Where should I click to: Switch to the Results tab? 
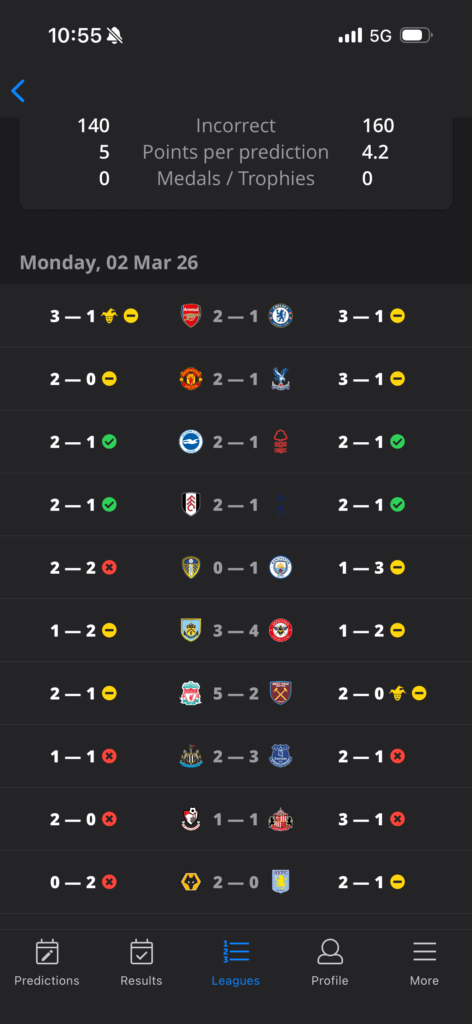click(141, 963)
